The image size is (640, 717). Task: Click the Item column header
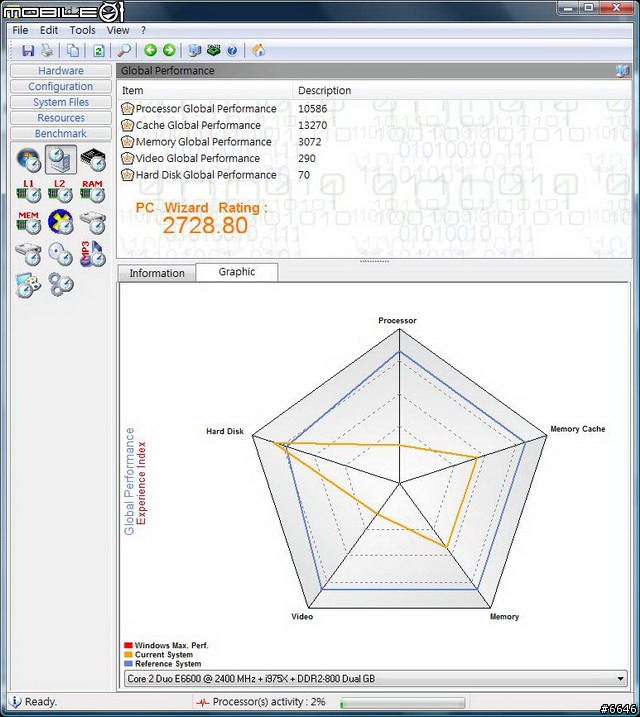[205, 91]
